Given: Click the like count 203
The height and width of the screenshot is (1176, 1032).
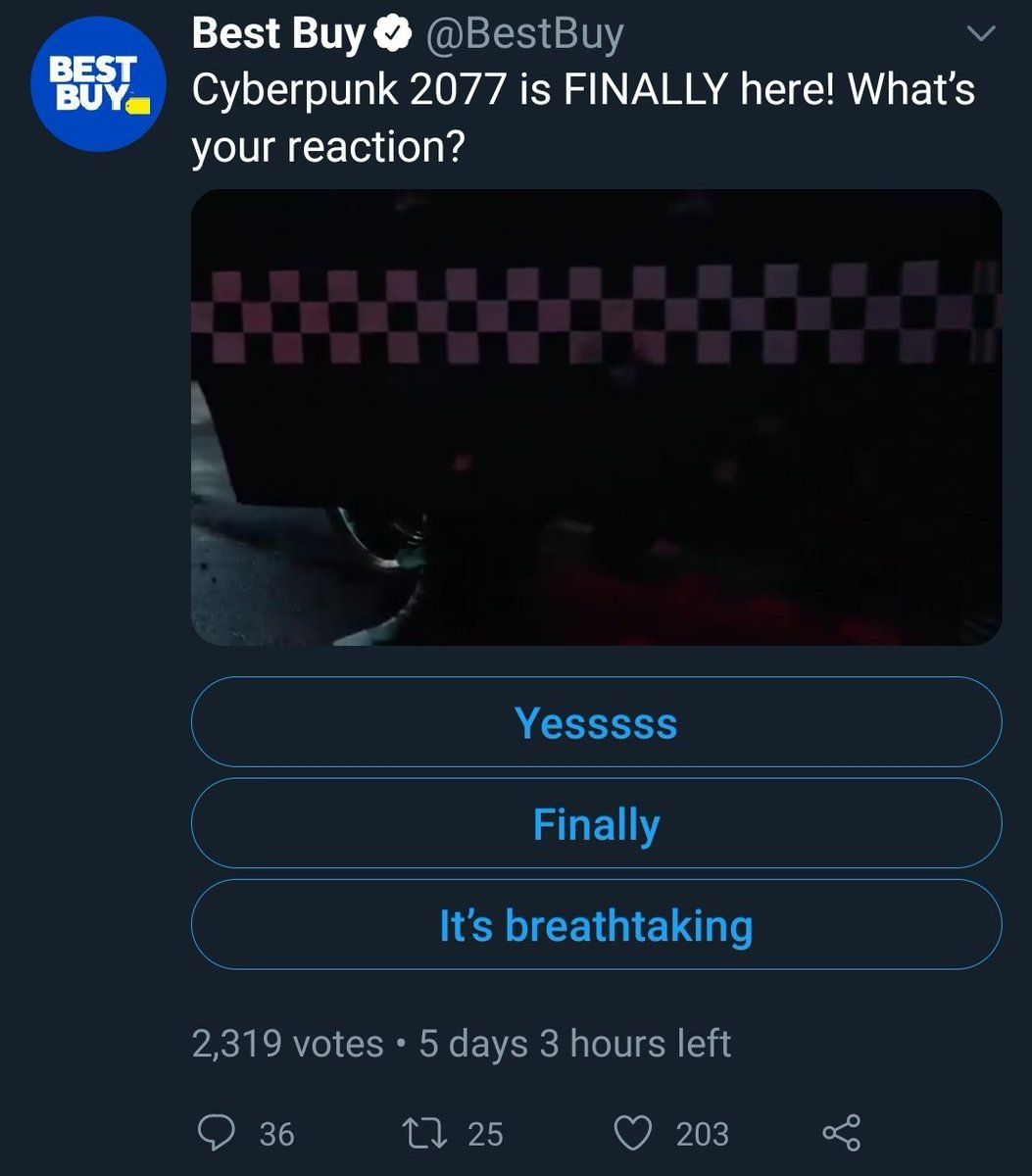Looking at the screenshot, I should [702, 1134].
